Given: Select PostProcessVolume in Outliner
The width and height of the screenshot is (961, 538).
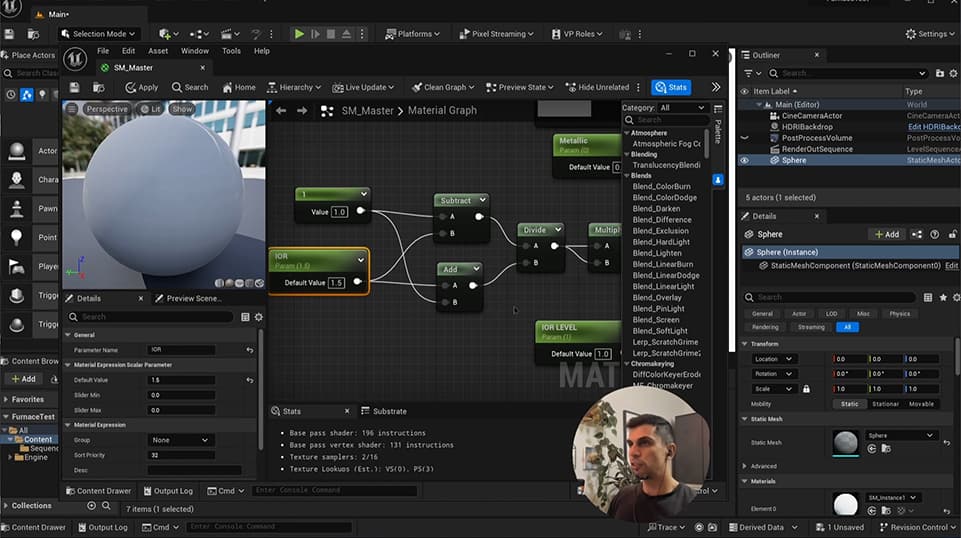Looking at the screenshot, I should tap(818, 138).
